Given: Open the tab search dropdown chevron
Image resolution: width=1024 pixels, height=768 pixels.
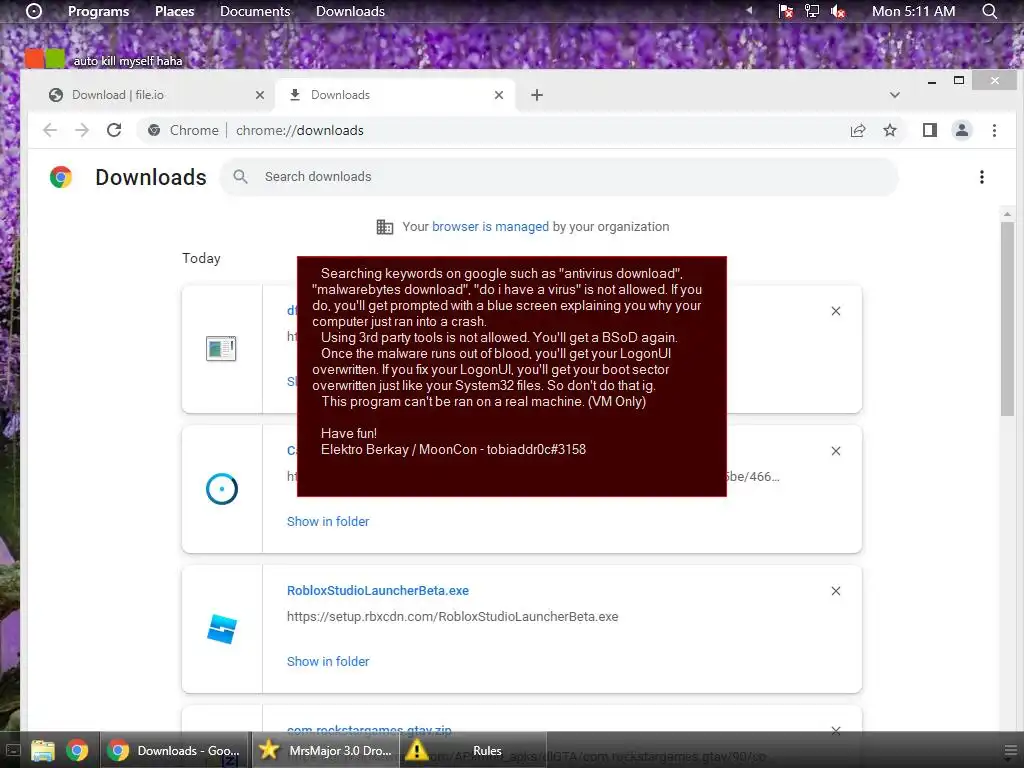Looking at the screenshot, I should [895, 95].
